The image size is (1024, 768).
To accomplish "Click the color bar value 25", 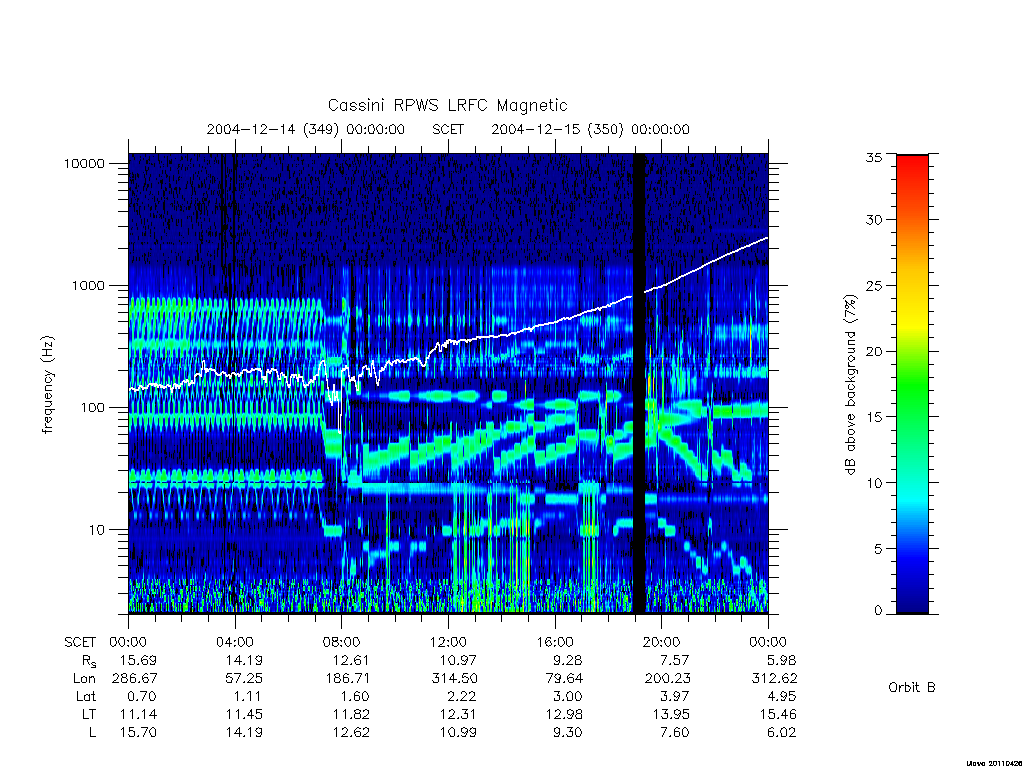I will point(873,286).
